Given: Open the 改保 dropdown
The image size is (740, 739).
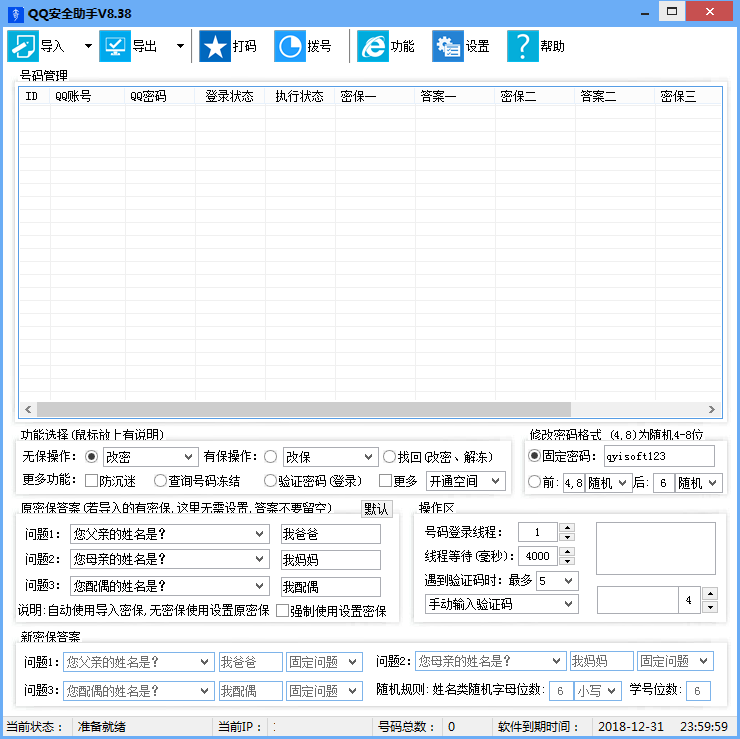Looking at the screenshot, I should tap(330, 457).
